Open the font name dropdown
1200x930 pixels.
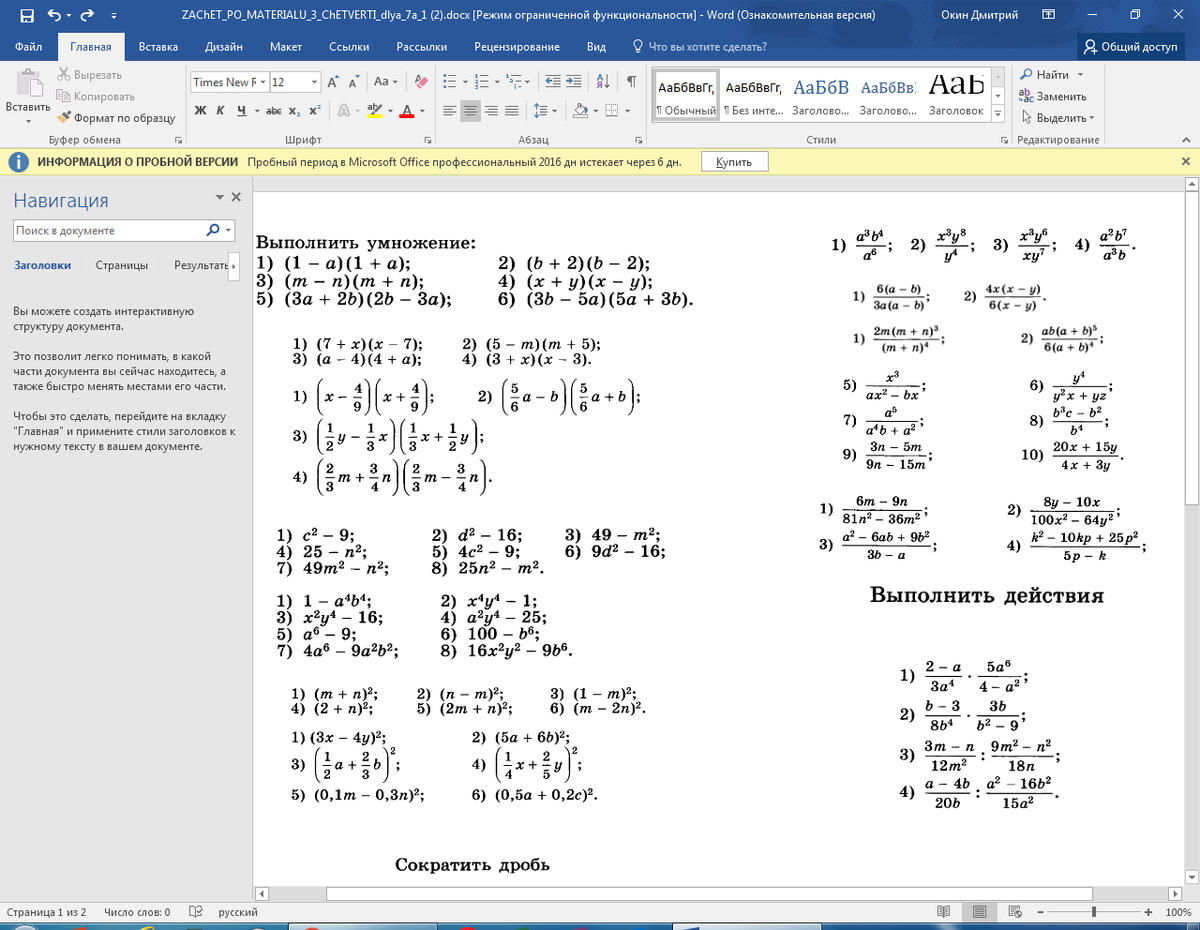tap(263, 82)
